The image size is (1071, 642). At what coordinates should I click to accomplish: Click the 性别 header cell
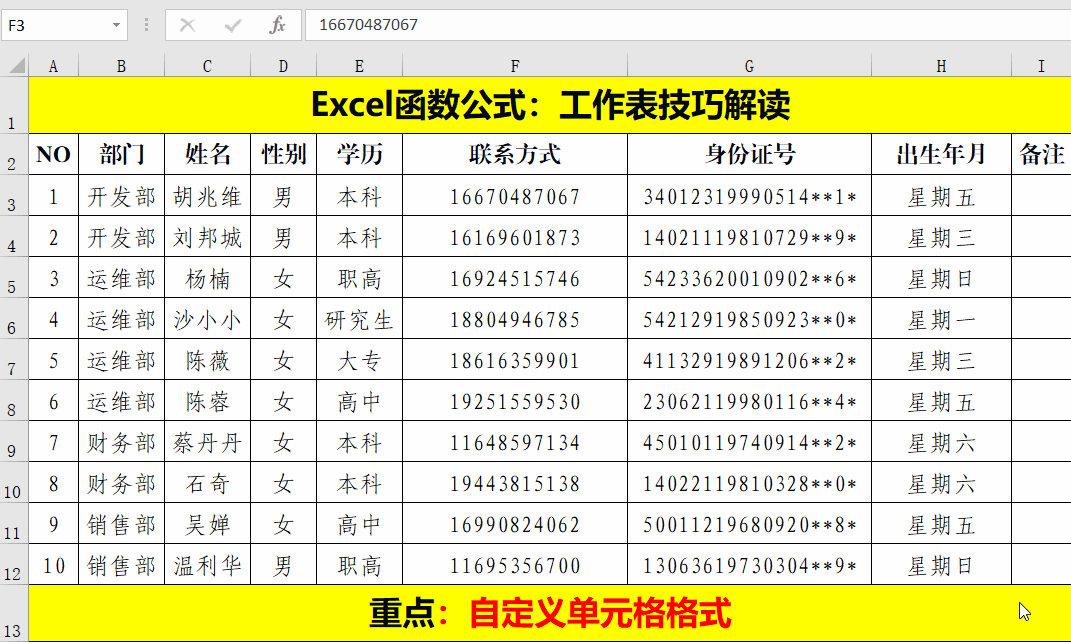coord(283,154)
